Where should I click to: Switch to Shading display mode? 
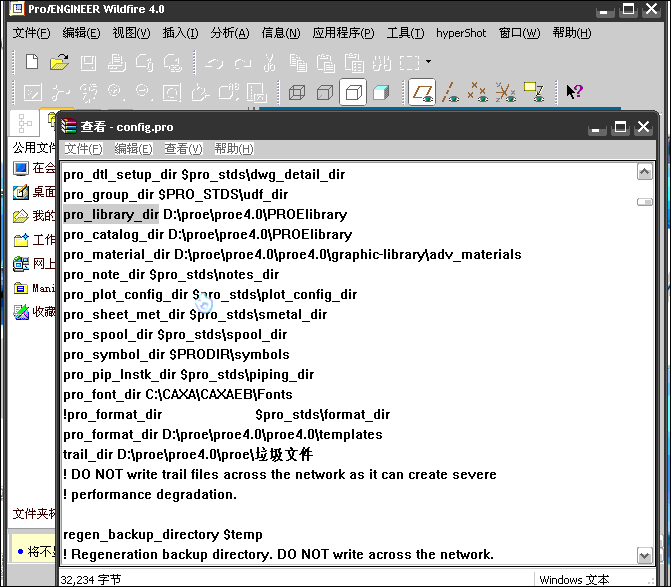381,92
